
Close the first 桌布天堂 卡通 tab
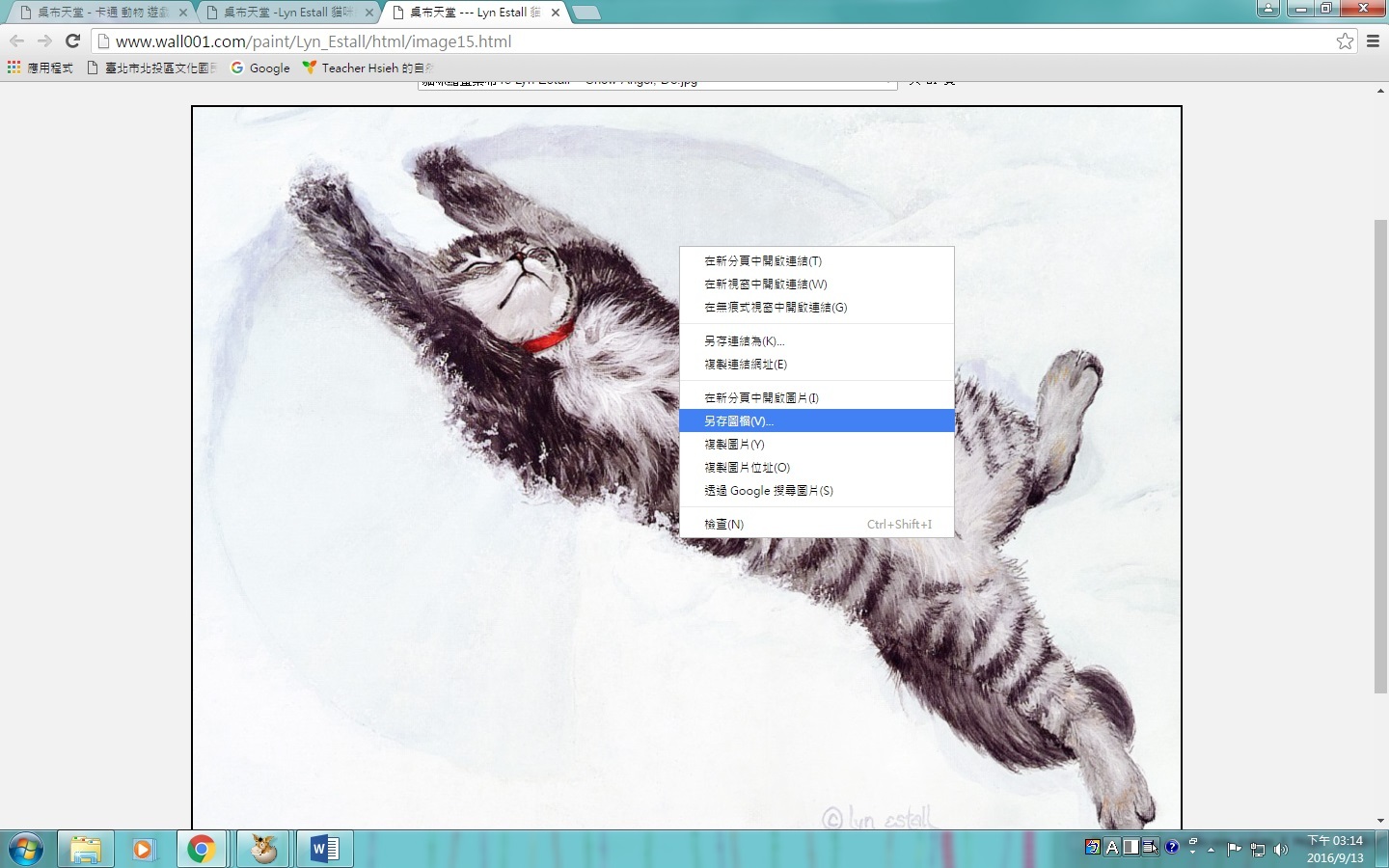(x=183, y=13)
